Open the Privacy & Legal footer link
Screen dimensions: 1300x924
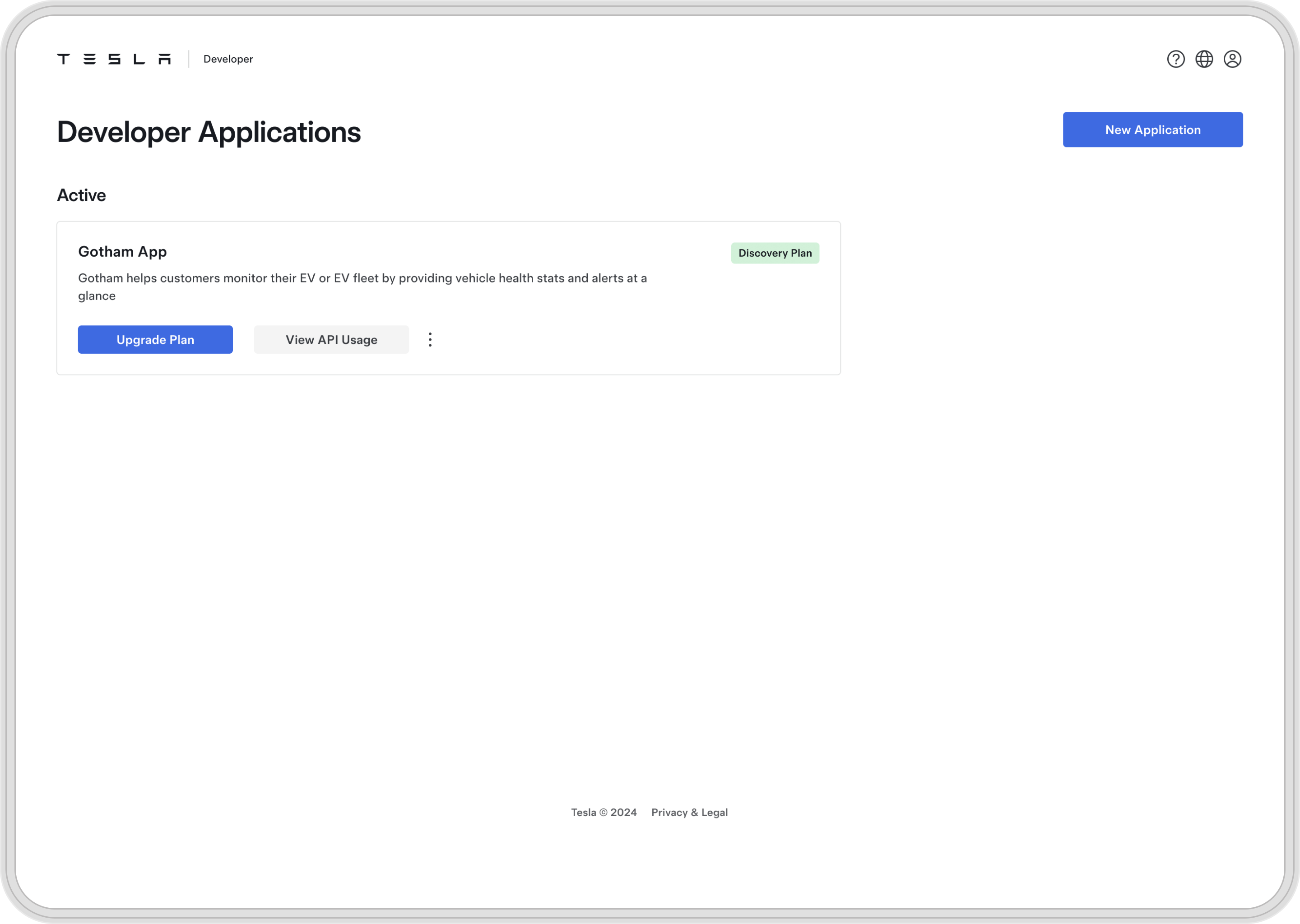(689, 813)
